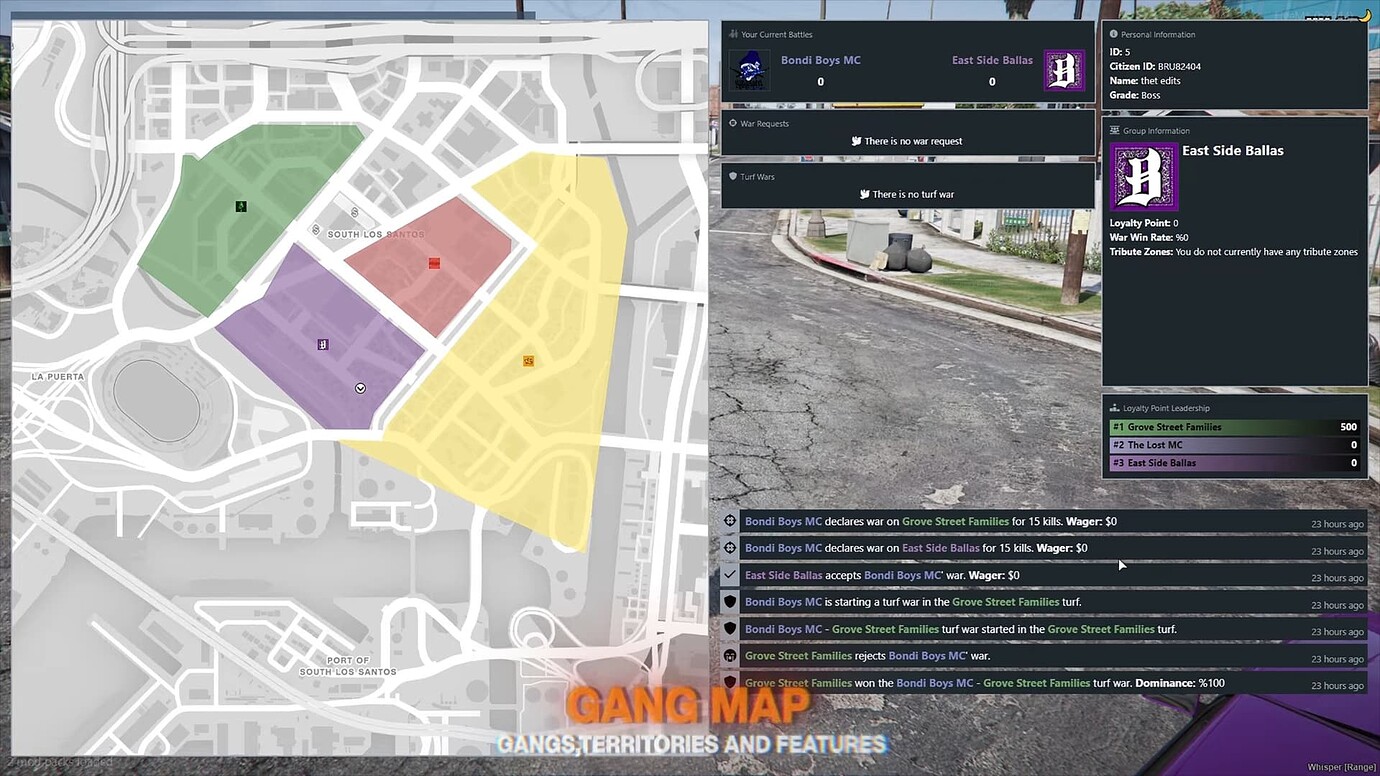Click the shield icon on the turf war log entry
This screenshot has height=776, width=1380.
pos(729,602)
